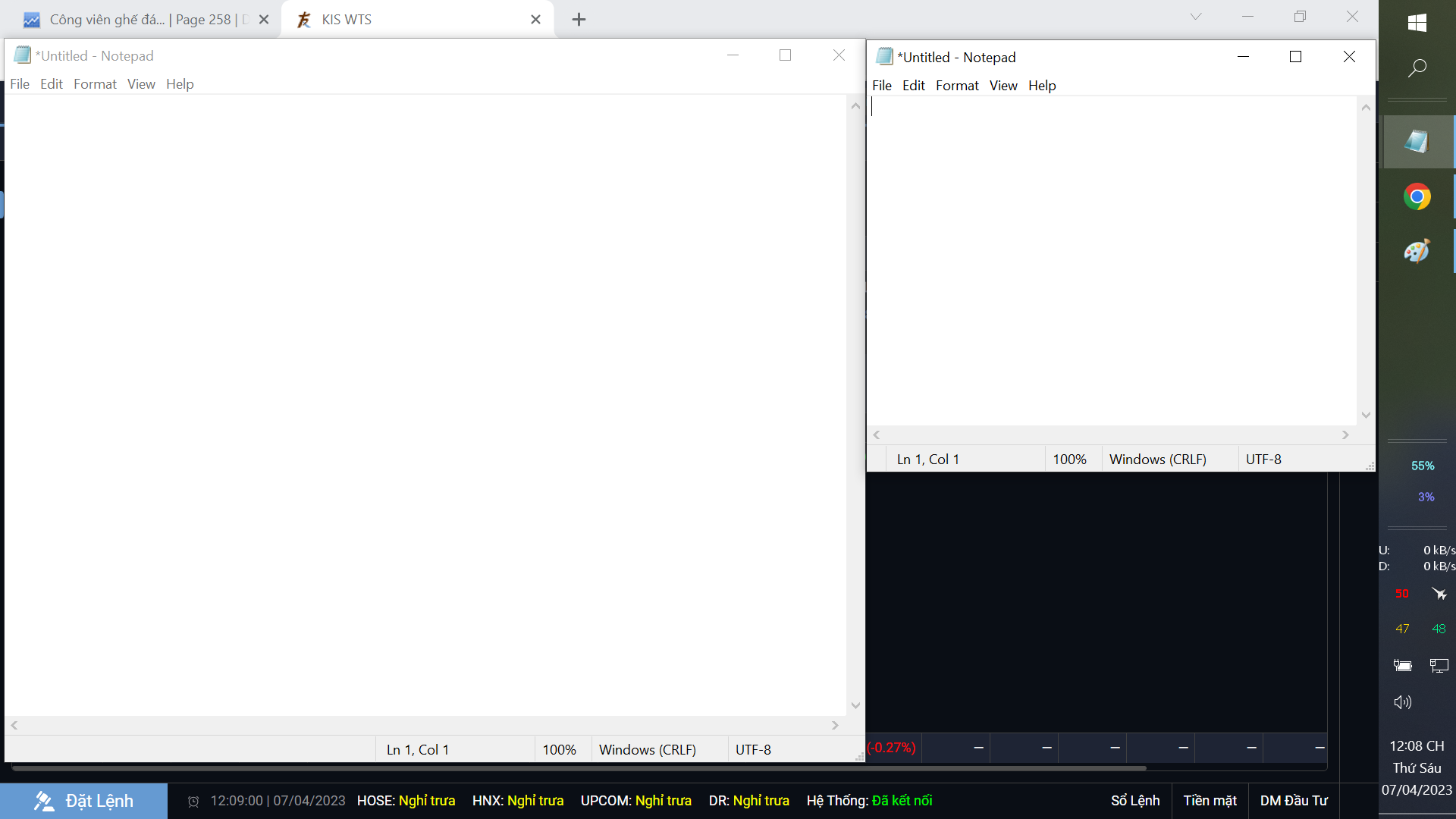The height and width of the screenshot is (819, 1456).
Task: Click the DM Đầu Tư button
Action: (x=1294, y=801)
